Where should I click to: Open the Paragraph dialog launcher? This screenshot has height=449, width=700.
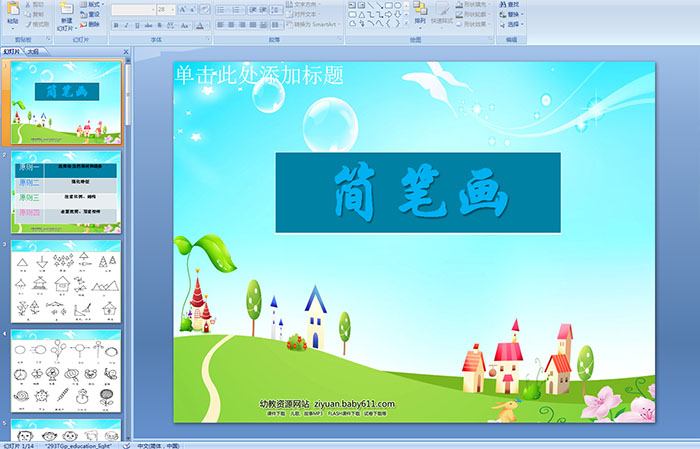pos(340,39)
